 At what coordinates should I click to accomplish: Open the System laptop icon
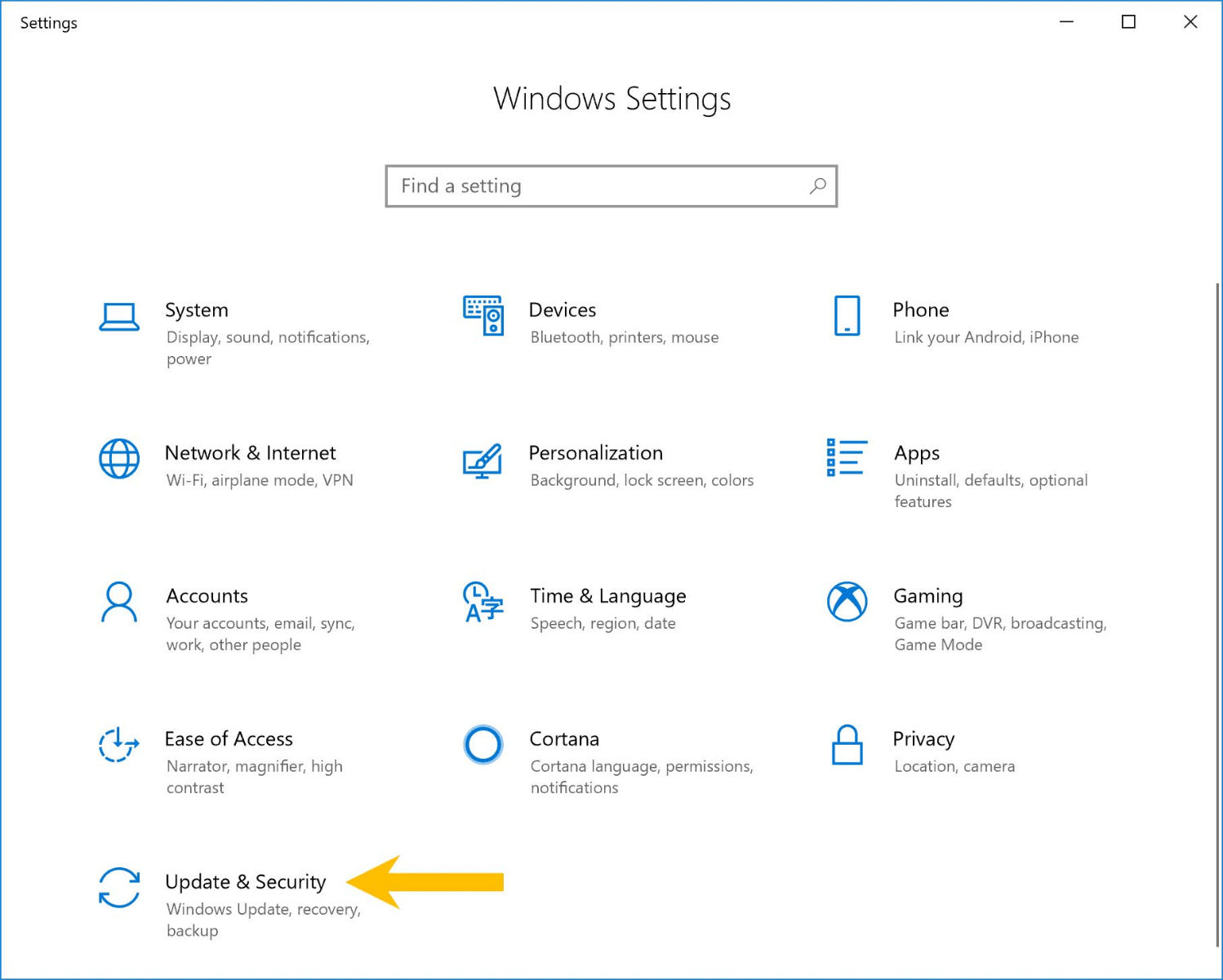119,317
